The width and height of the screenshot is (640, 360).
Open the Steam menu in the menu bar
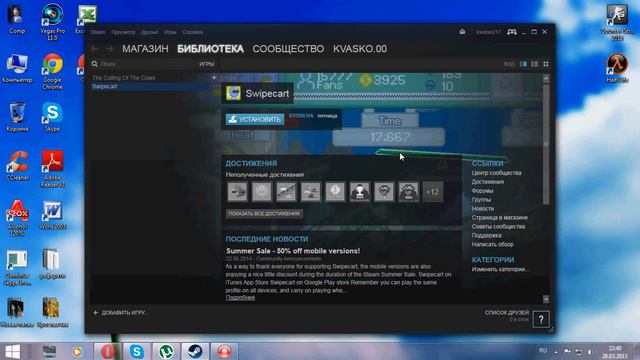click(x=98, y=32)
